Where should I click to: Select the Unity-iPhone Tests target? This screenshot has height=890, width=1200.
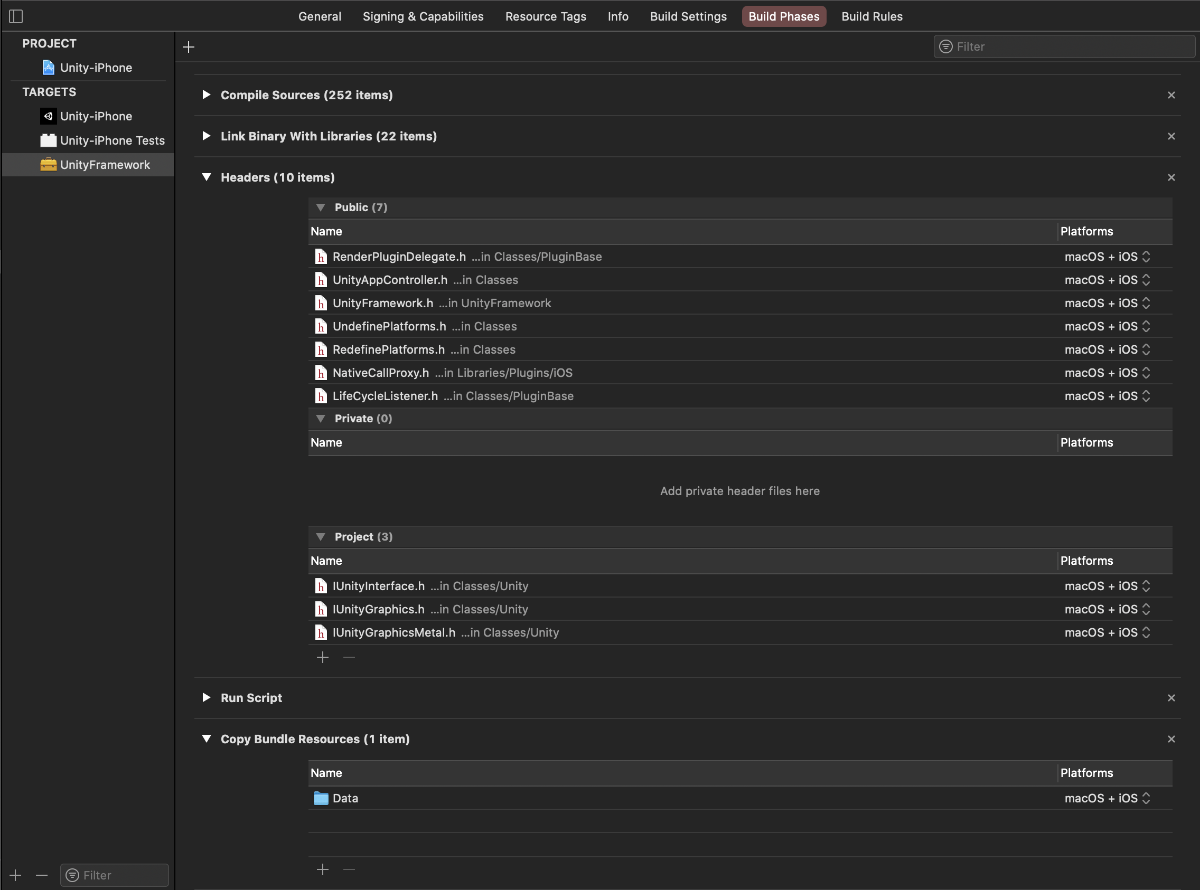click(x=88, y=140)
